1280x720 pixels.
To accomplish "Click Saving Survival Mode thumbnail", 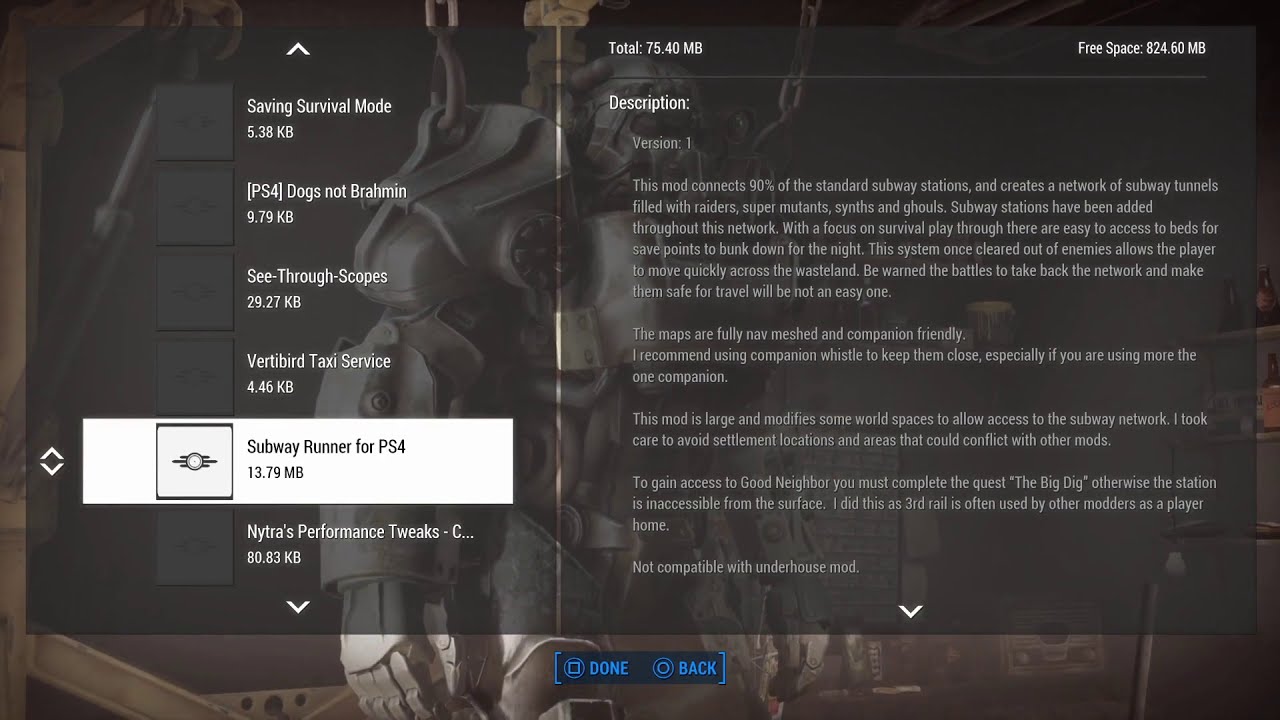I will 195,121.
